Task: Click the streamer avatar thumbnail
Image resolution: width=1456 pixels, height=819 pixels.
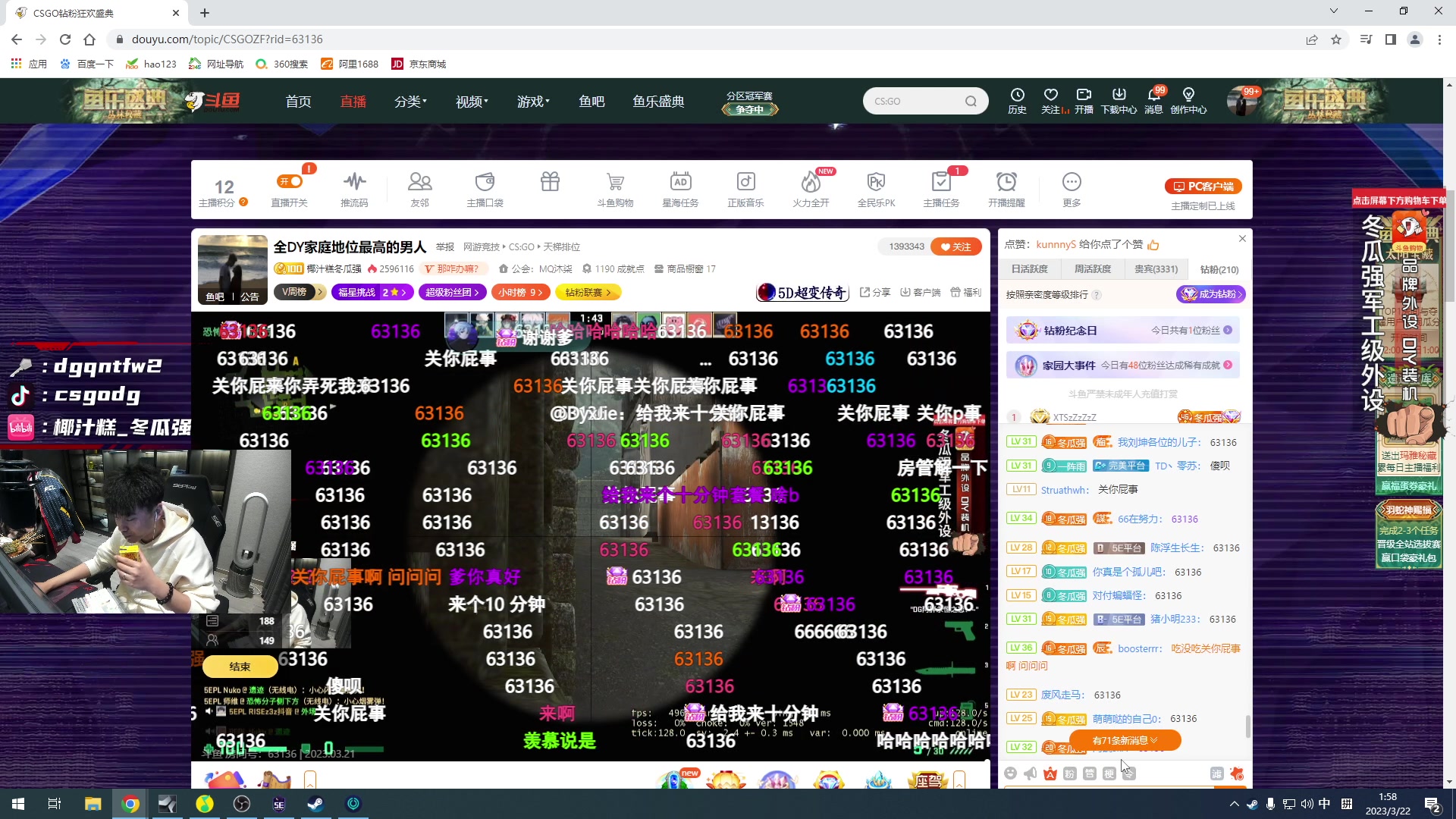Action: click(x=232, y=269)
